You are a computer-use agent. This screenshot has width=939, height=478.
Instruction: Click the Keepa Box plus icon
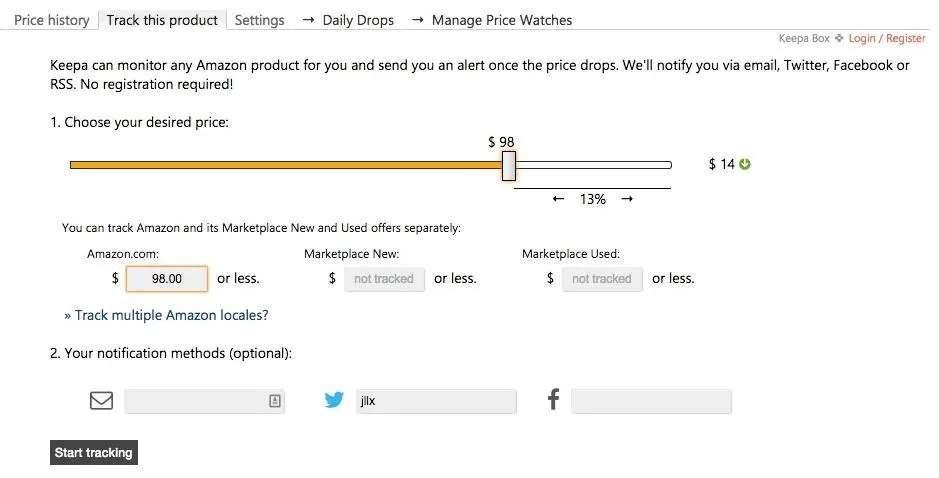coord(839,38)
